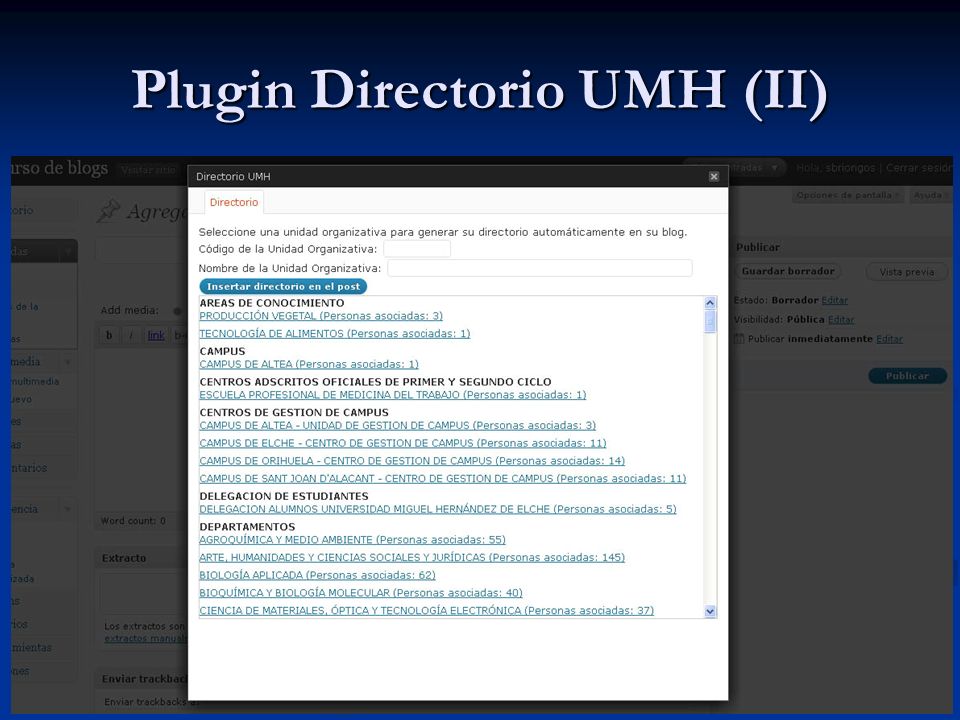Click the Visitar sitio button
Image resolution: width=960 pixels, height=720 pixels.
tap(148, 170)
